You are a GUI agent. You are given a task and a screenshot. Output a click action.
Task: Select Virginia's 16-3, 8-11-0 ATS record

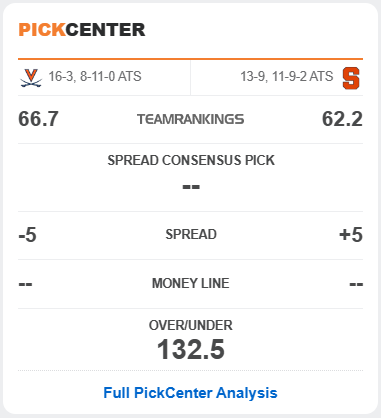click(95, 76)
